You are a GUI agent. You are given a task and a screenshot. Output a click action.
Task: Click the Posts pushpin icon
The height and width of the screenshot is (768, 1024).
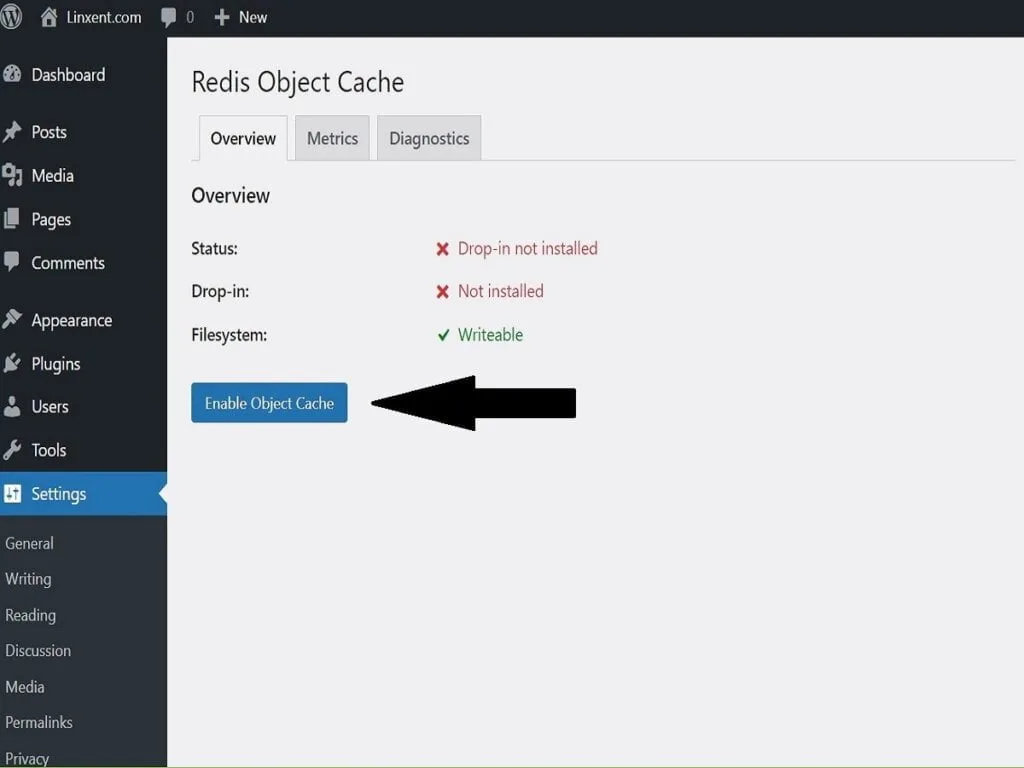(x=12, y=132)
